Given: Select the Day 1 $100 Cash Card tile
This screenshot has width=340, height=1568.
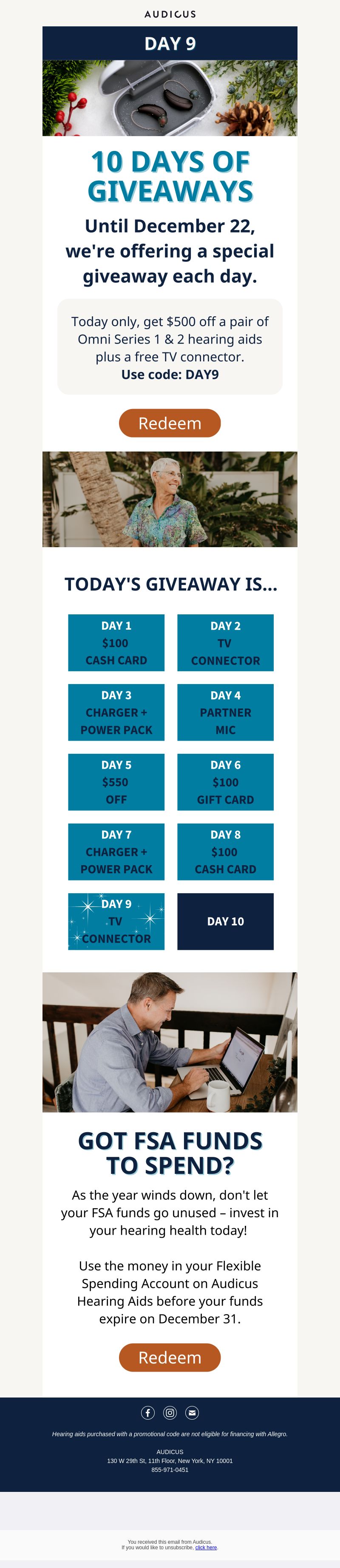Looking at the screenshot, I should tap(116, 643).
